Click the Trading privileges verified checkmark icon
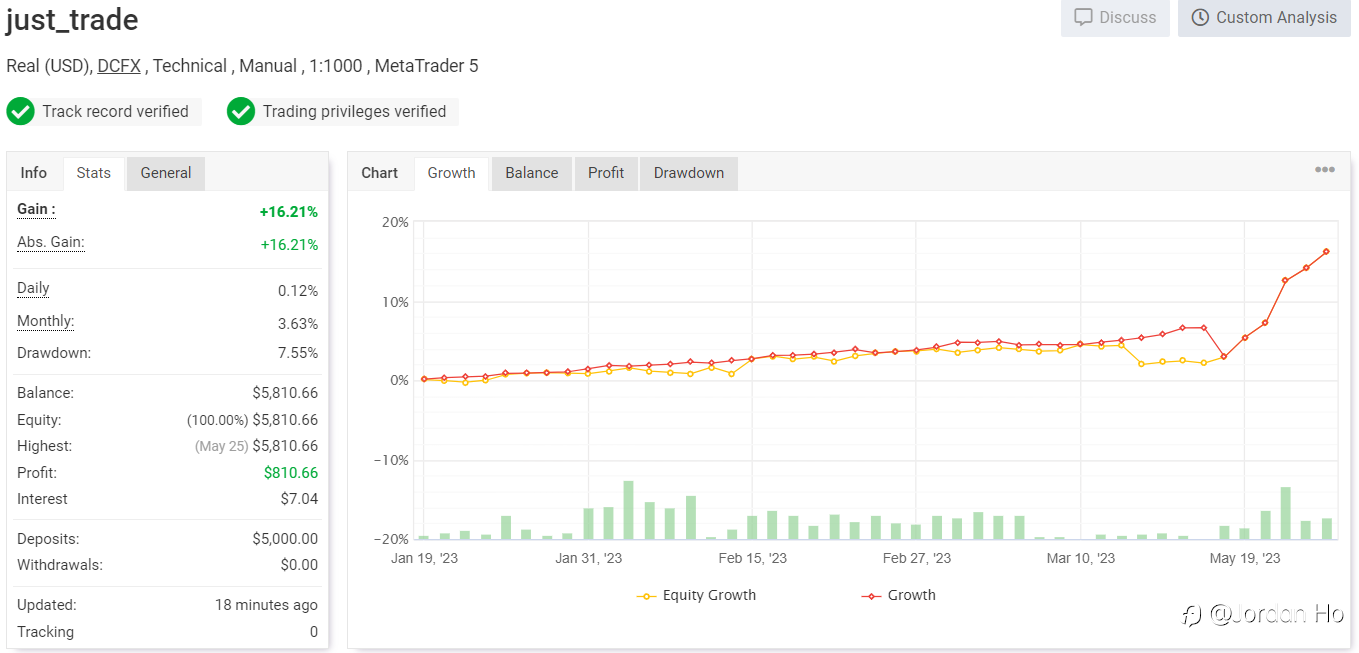 point(241,111)
